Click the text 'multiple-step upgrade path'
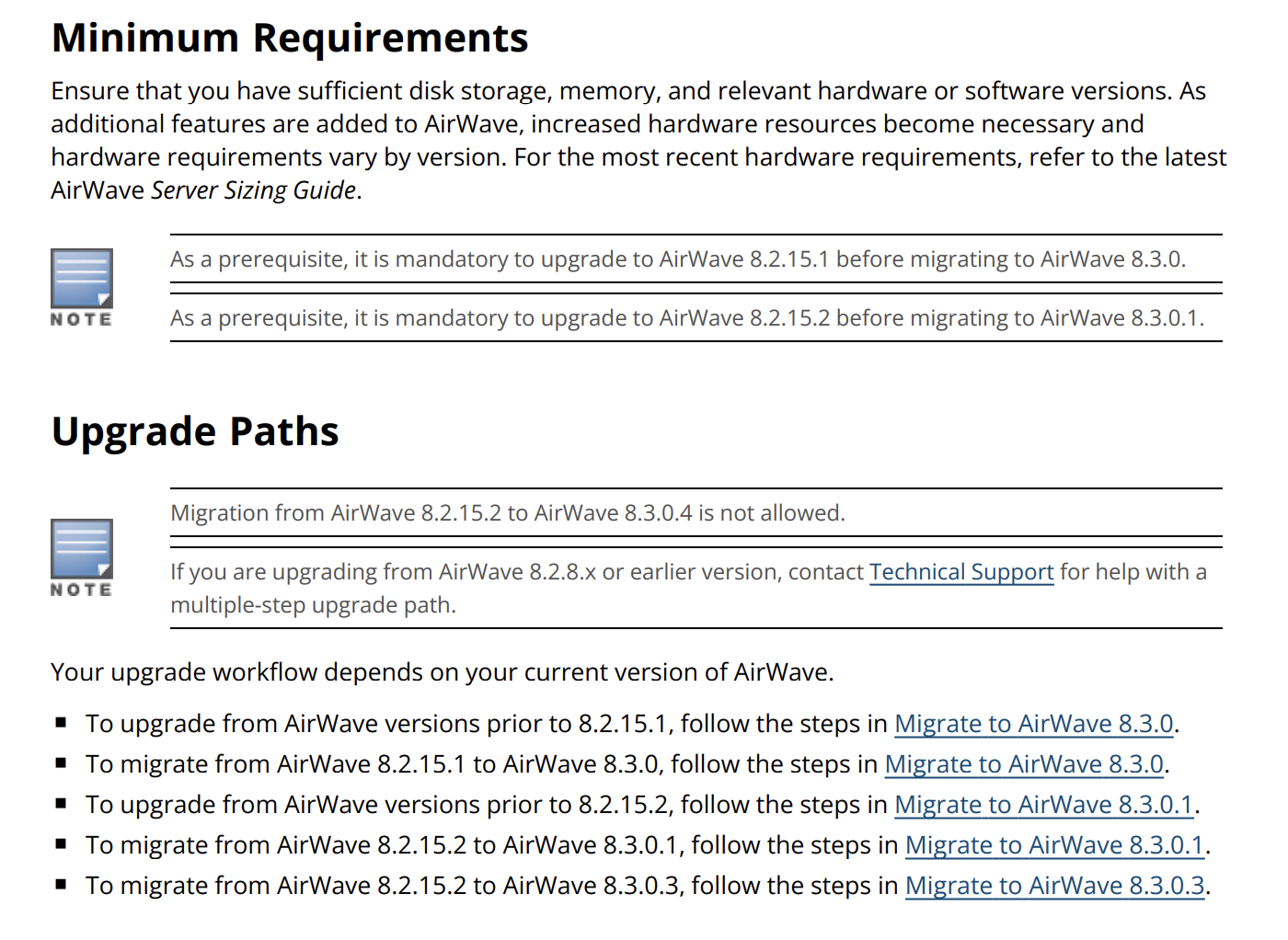This screenshot has width=1288, height=940. 313,605
